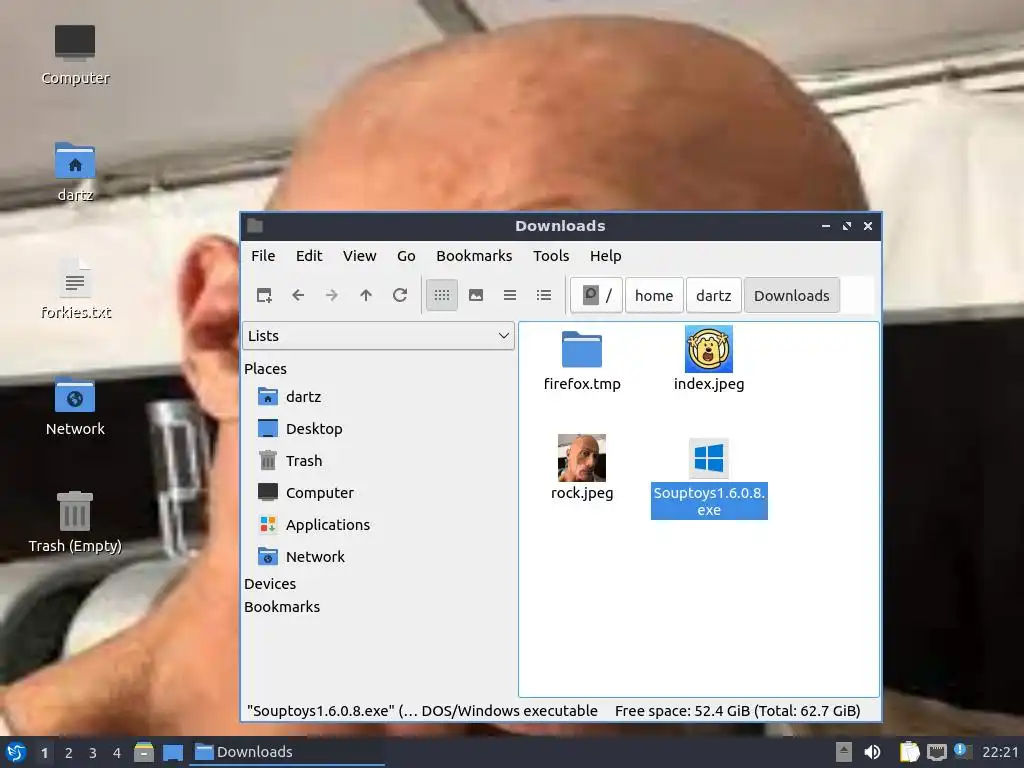Click the Downloads window title bar folder icon
This screenshot has width=1024, height=768.
tap(255, 226)
